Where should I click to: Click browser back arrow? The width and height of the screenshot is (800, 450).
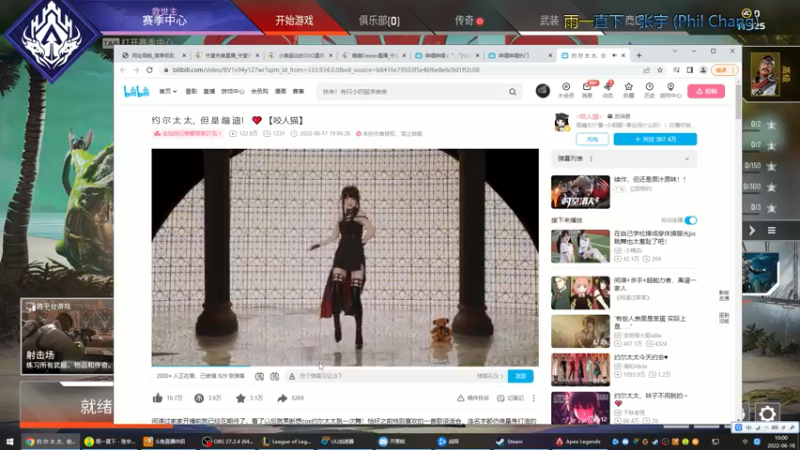coord(123,70)
